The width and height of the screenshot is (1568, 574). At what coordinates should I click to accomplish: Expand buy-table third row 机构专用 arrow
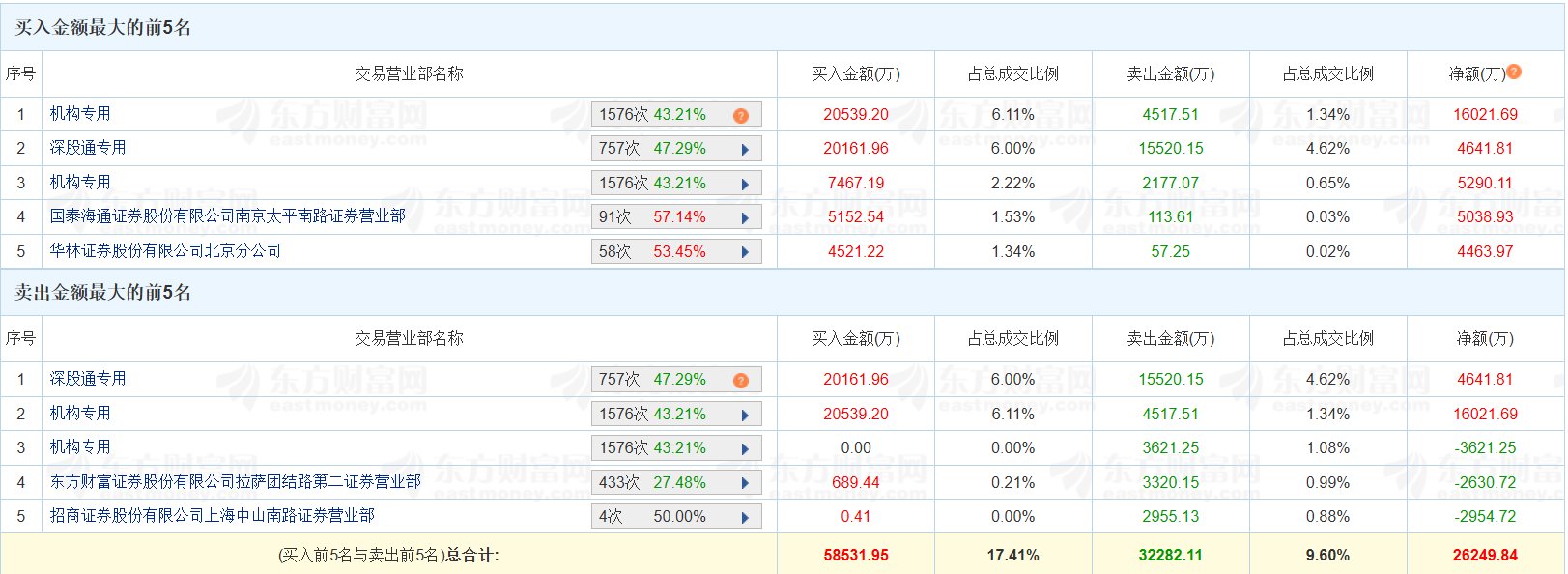[745, 184]
